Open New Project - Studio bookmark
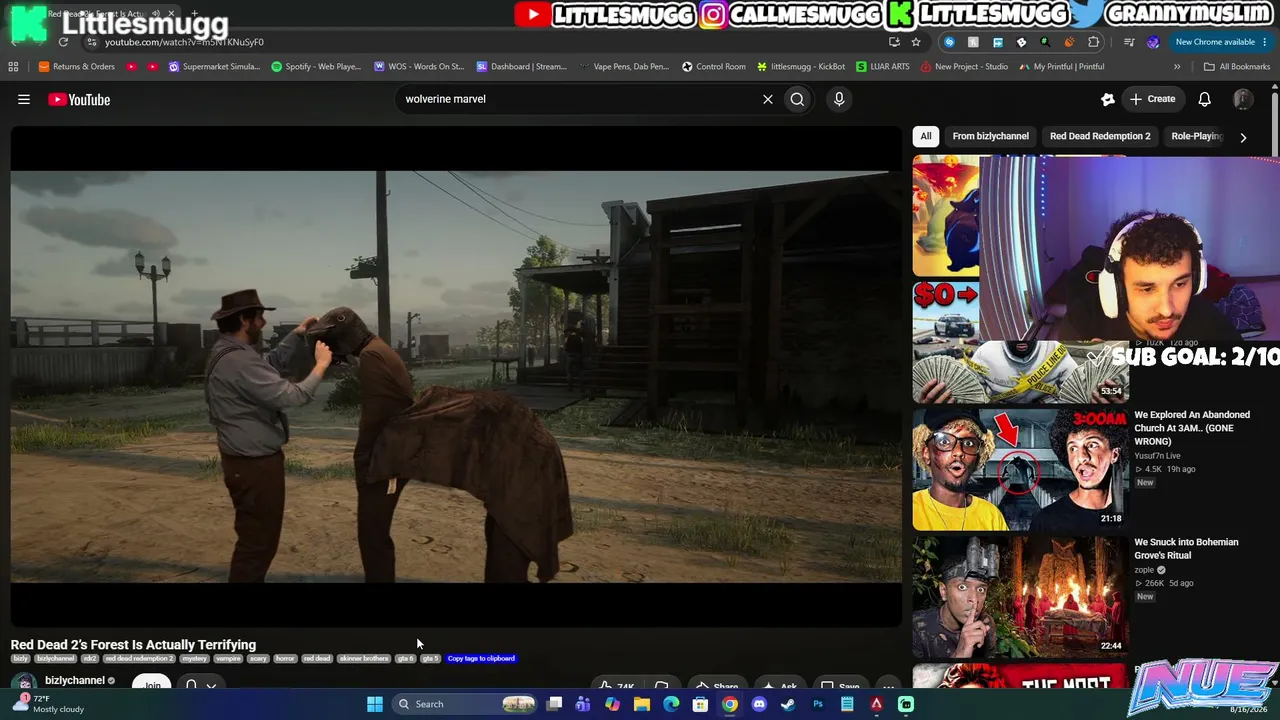This screenshot has width=1280, height=720. coord(965,66)
